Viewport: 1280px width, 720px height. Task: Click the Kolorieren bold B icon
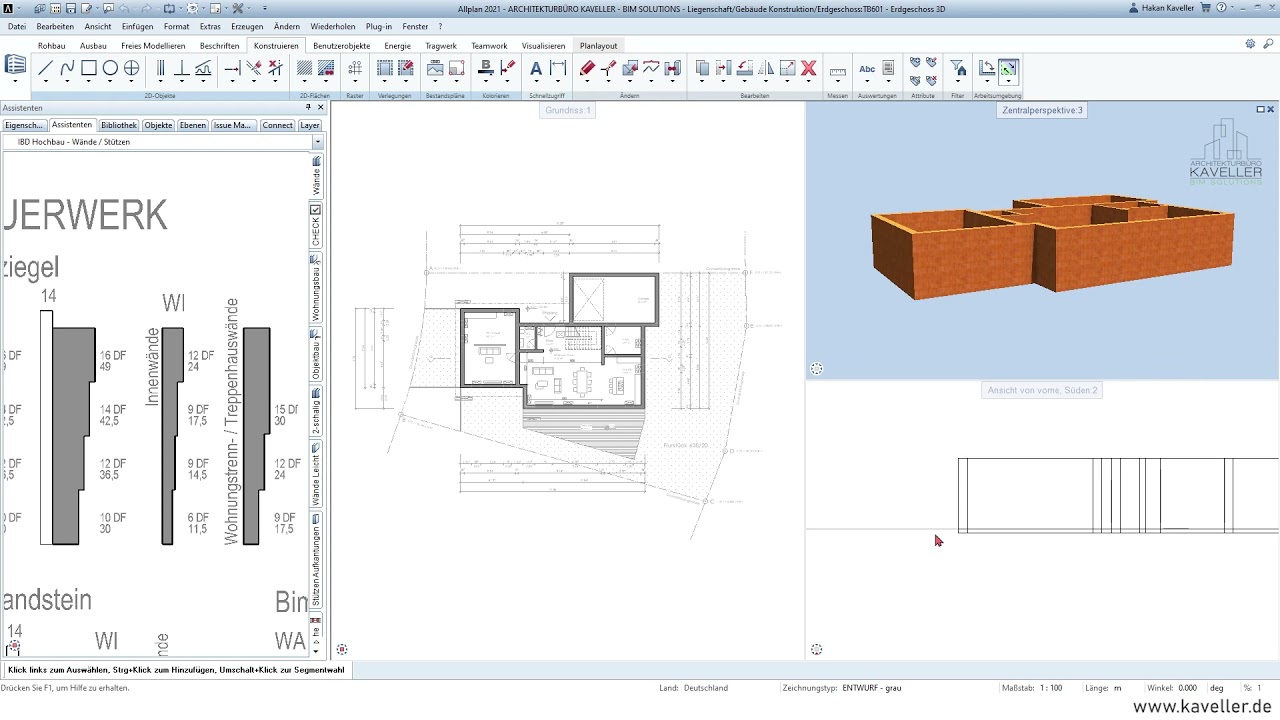pos(486,68)
